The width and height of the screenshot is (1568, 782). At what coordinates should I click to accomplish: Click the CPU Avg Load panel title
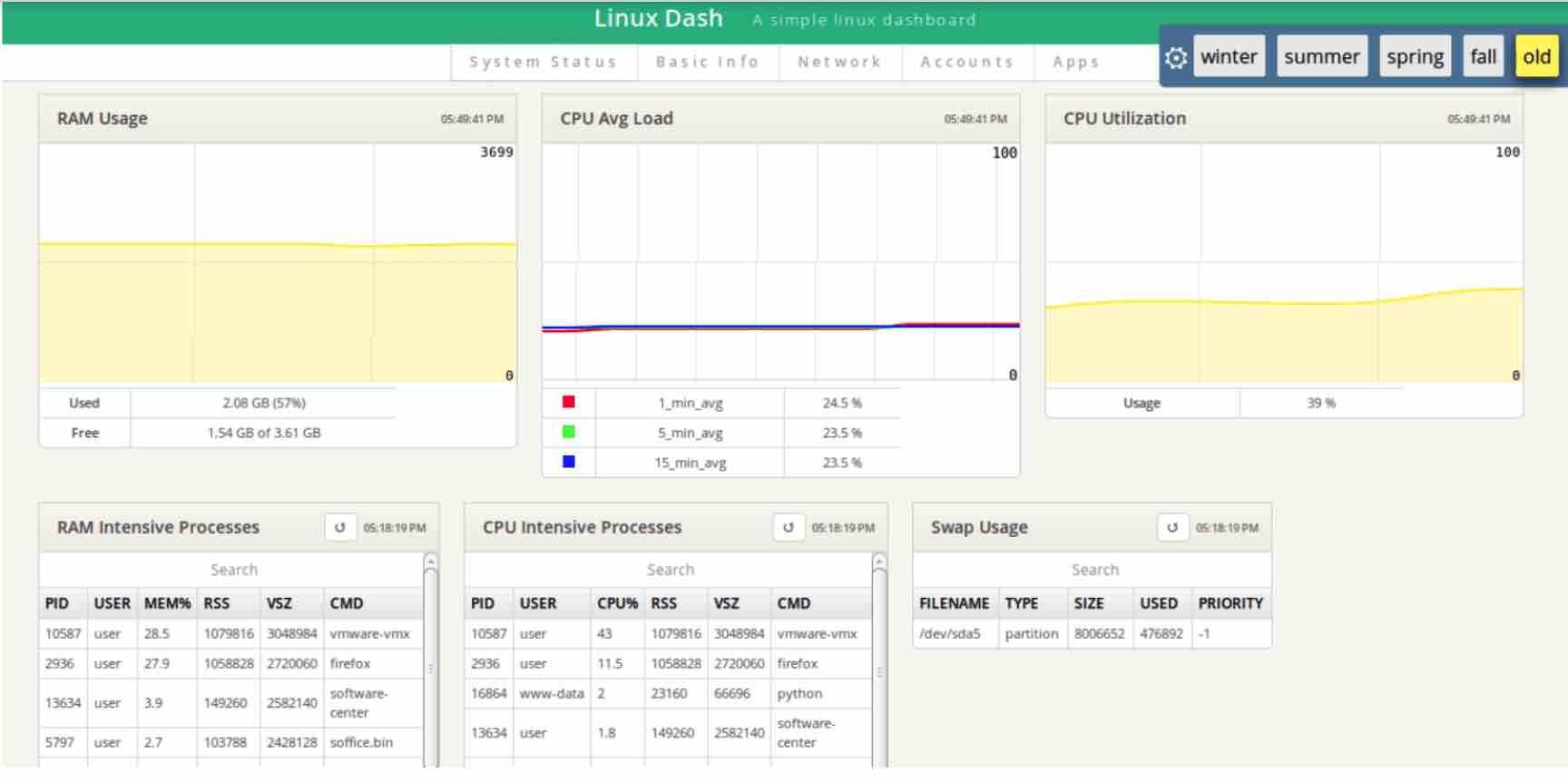(x=616, y=118)
